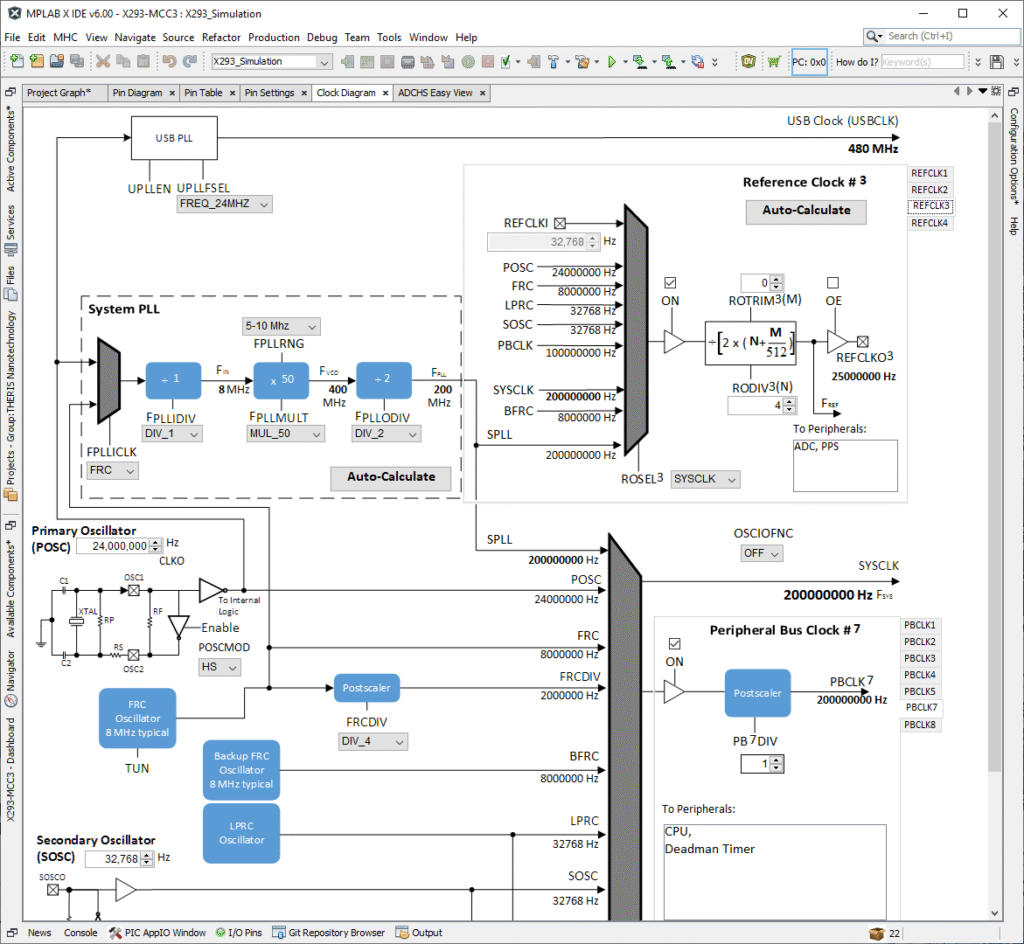Viewport: 1024px width, 944px height.
Task: Increase RODIV3 value with up arrow
Action: tap(790, 402)
